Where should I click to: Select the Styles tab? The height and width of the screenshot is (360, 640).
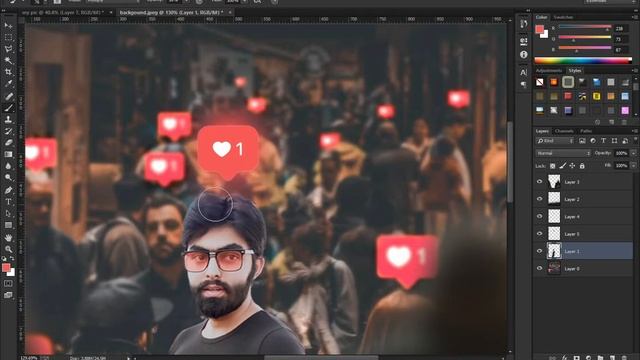pos(575,71)
